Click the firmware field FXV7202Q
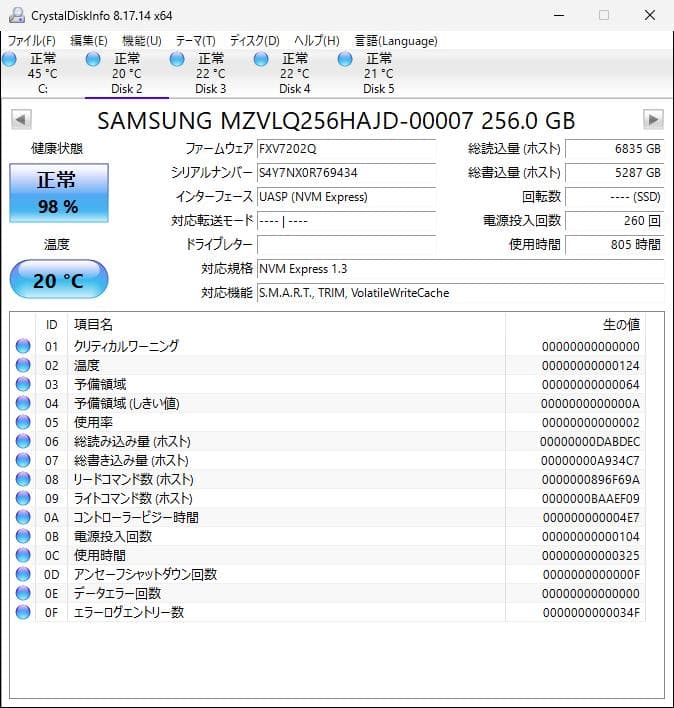 pos(346,149)
